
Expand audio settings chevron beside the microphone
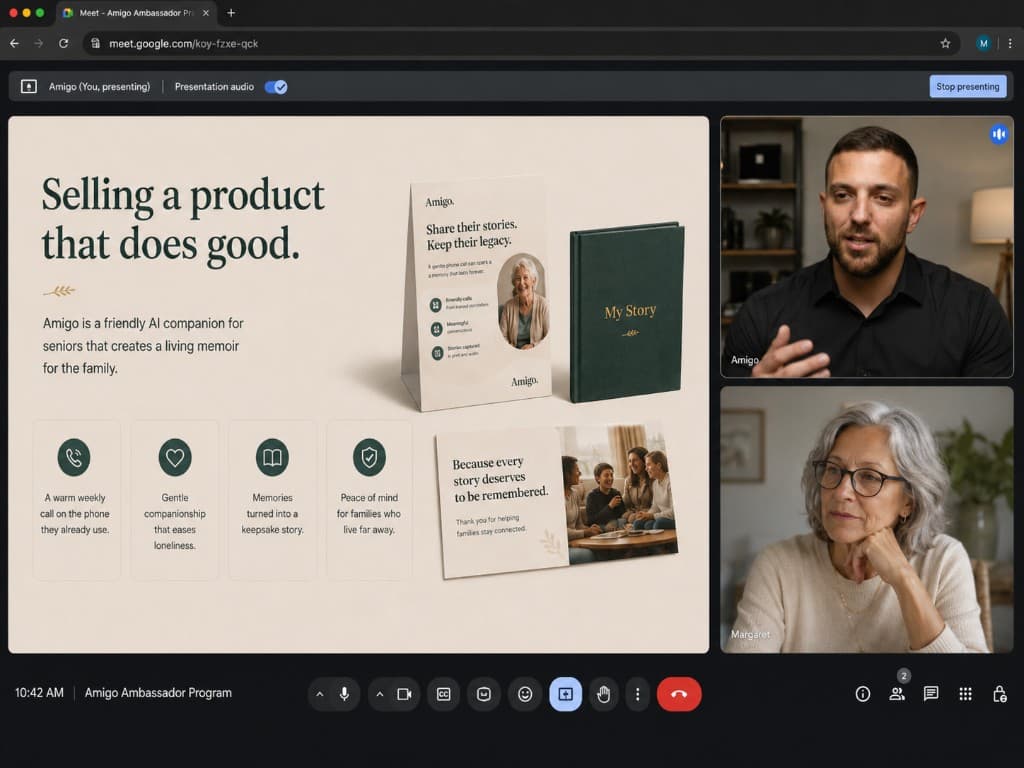[x=319, y=694]
